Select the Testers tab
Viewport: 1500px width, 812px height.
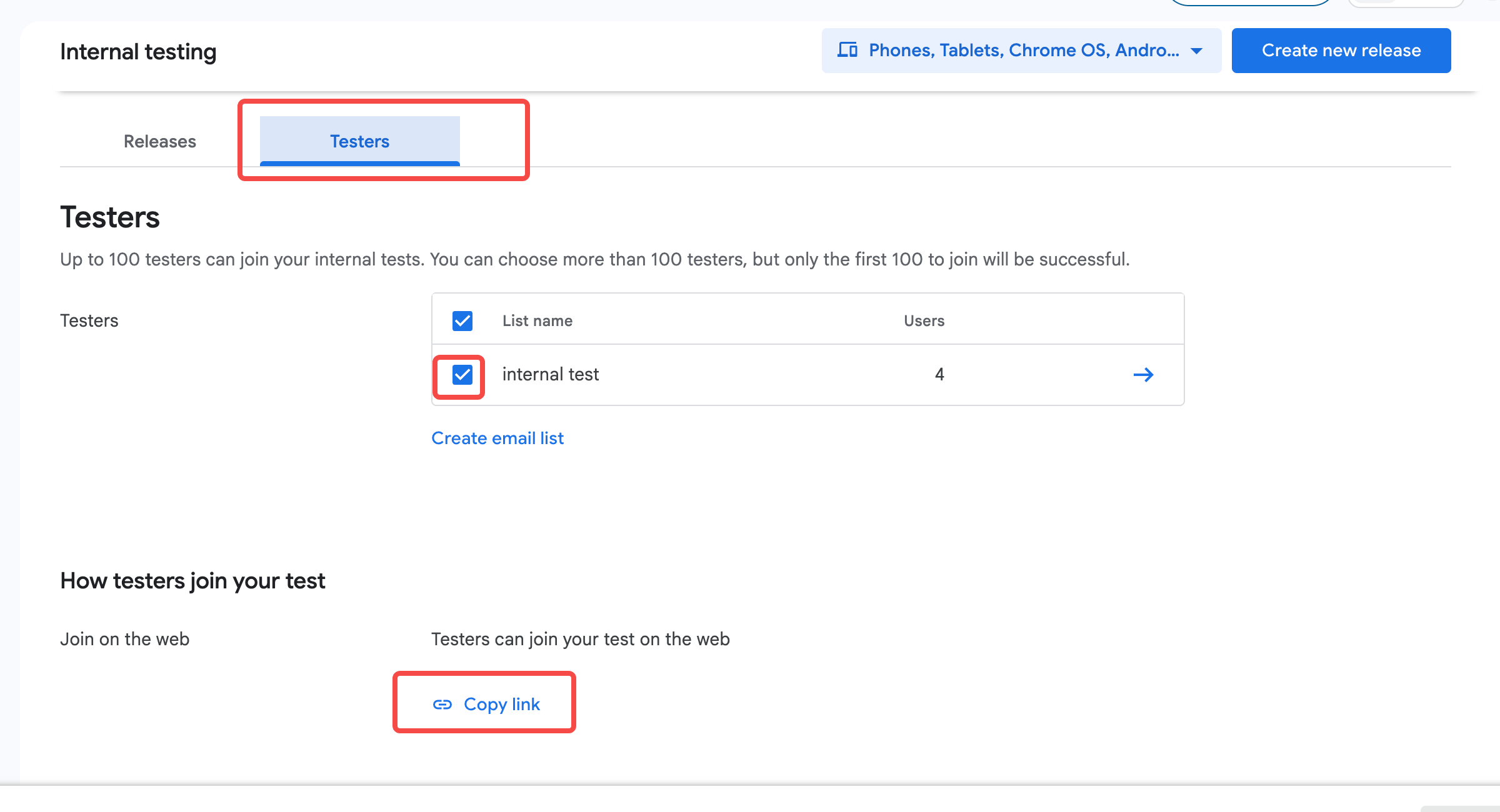tap(359, 141)
